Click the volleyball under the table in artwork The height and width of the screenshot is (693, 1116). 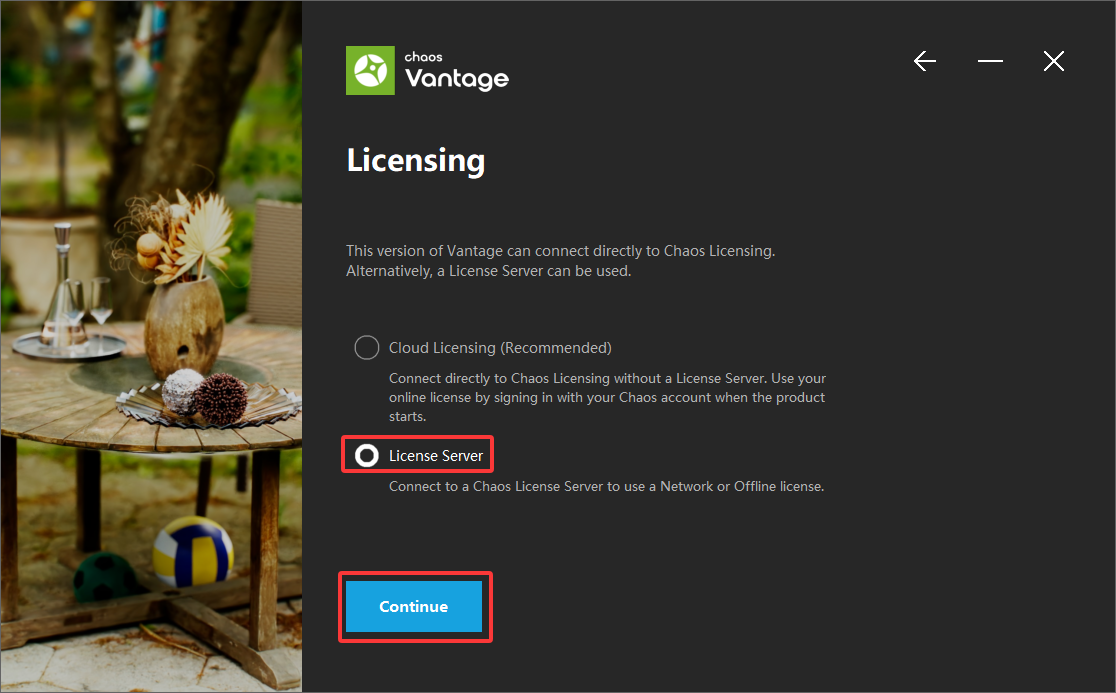tap(193, 551)
